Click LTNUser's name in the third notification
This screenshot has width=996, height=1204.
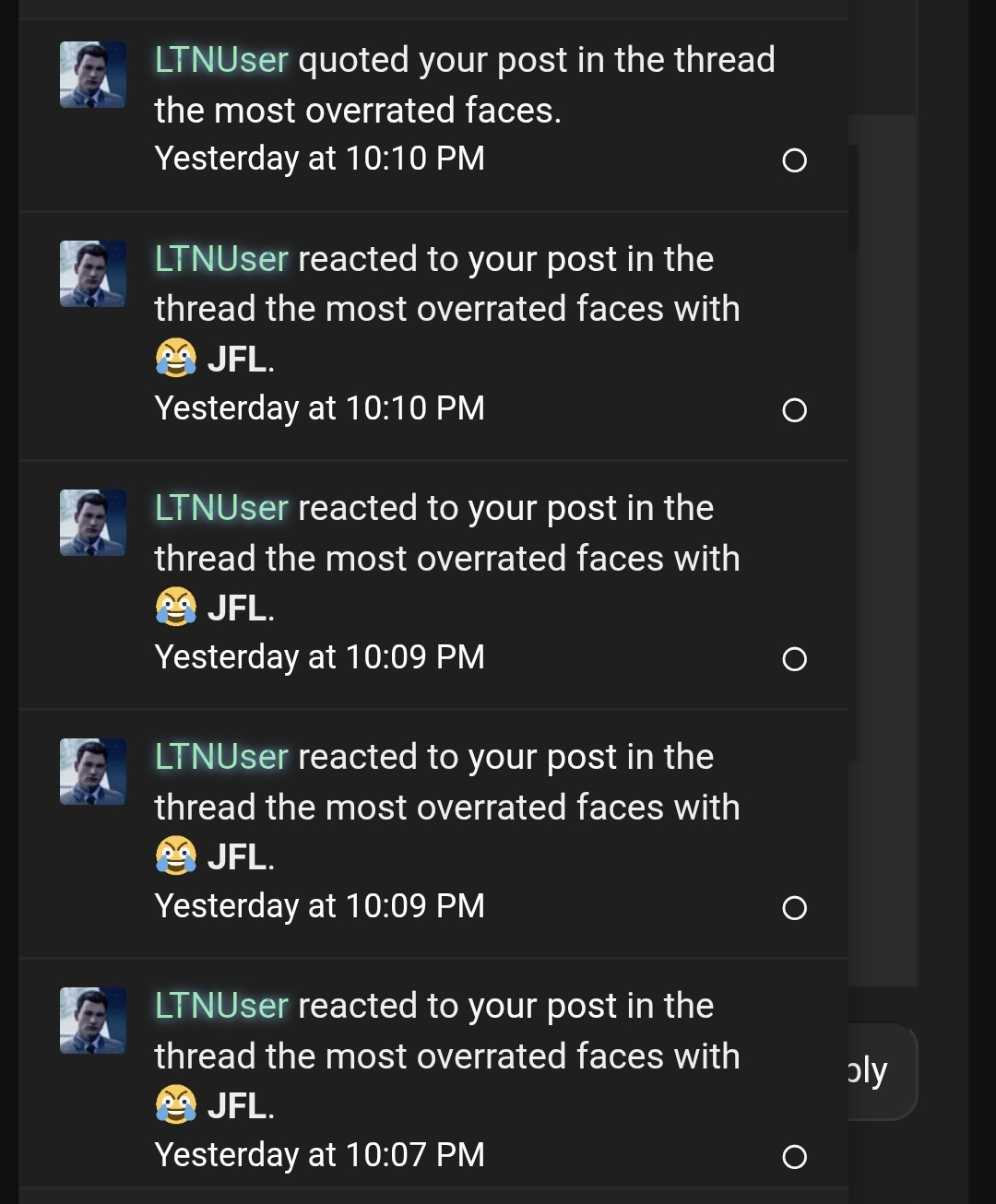[x=219, y=507]
